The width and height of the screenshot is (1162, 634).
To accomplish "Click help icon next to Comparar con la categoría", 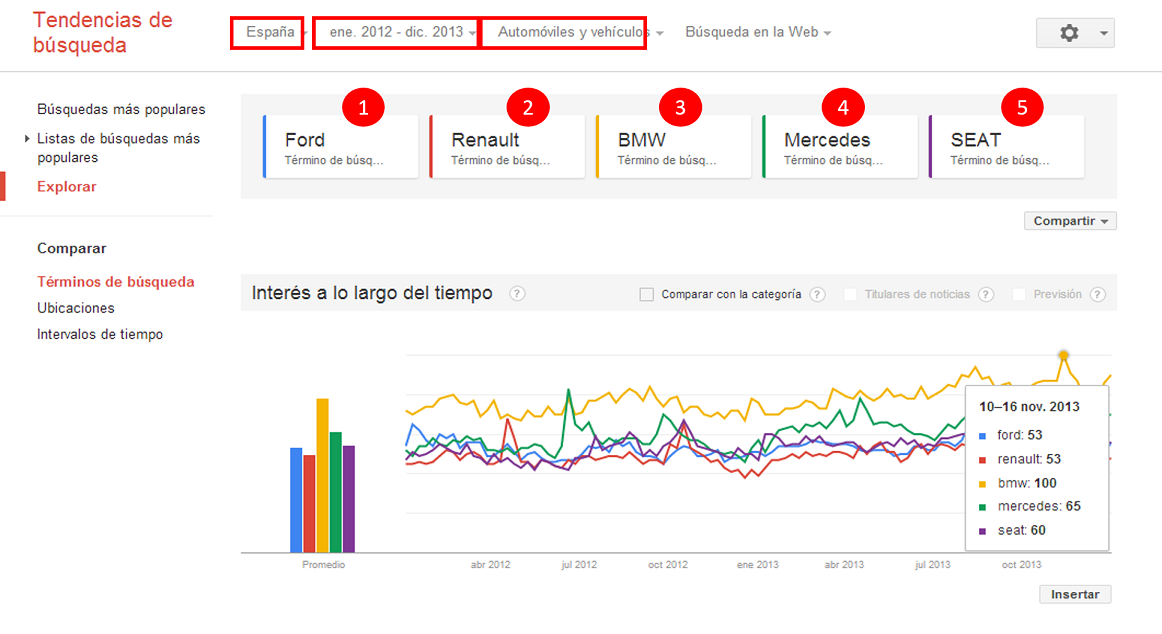I will (x=817, y=295).
